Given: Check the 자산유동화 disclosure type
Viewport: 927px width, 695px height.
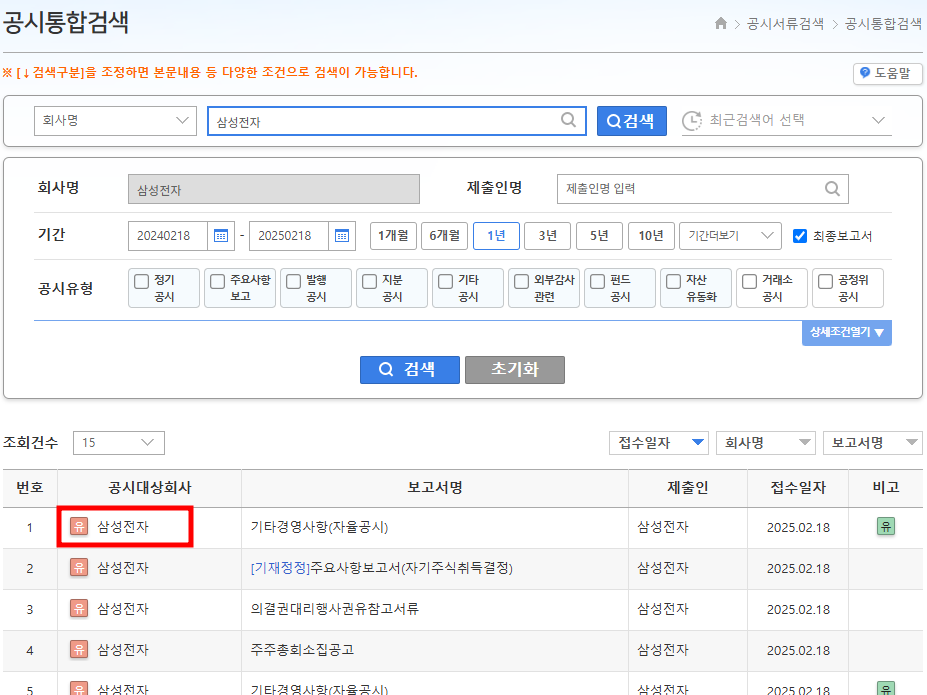Looking at the screenshot, I should click(673, 281).
